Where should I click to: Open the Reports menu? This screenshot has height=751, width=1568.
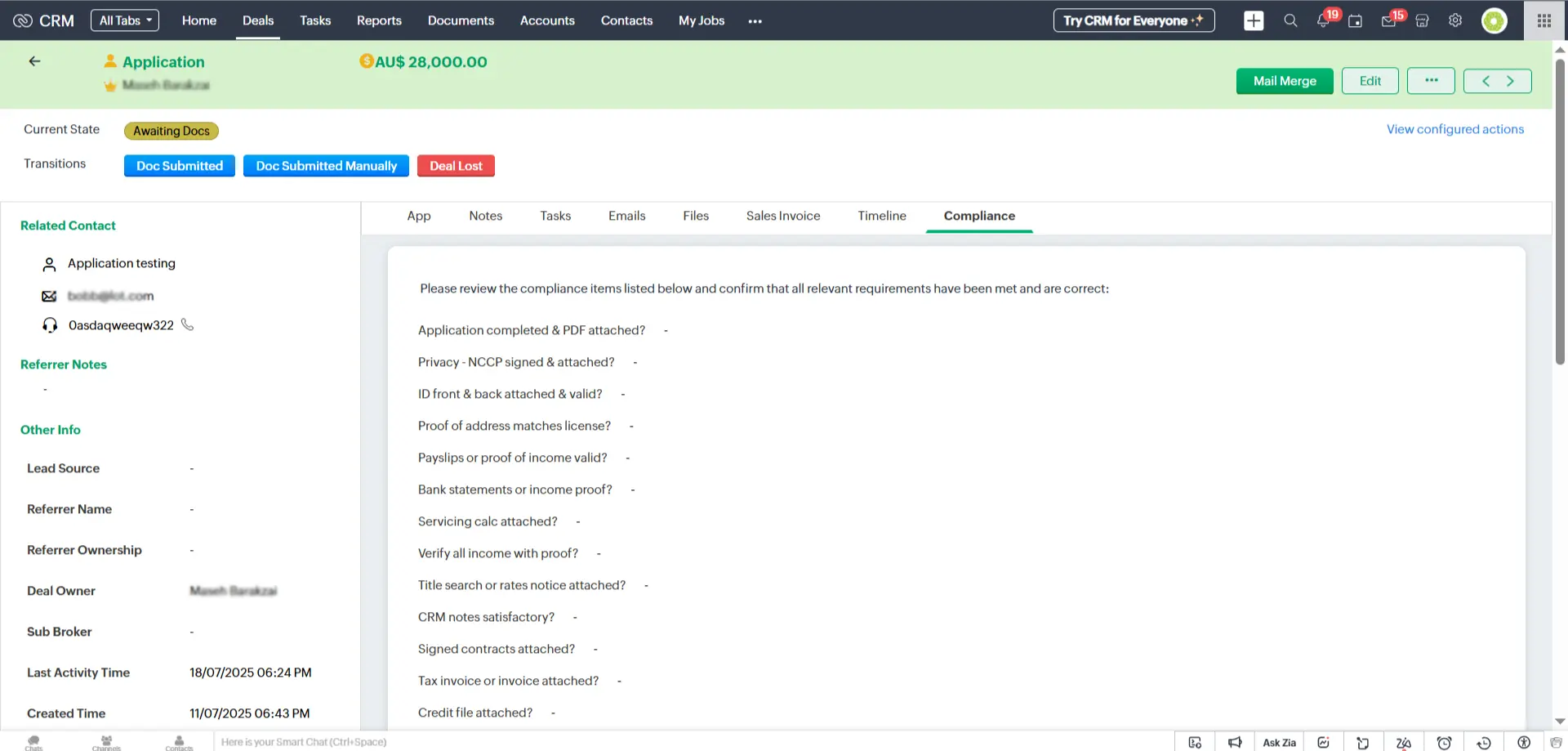(x=379, y=20)
